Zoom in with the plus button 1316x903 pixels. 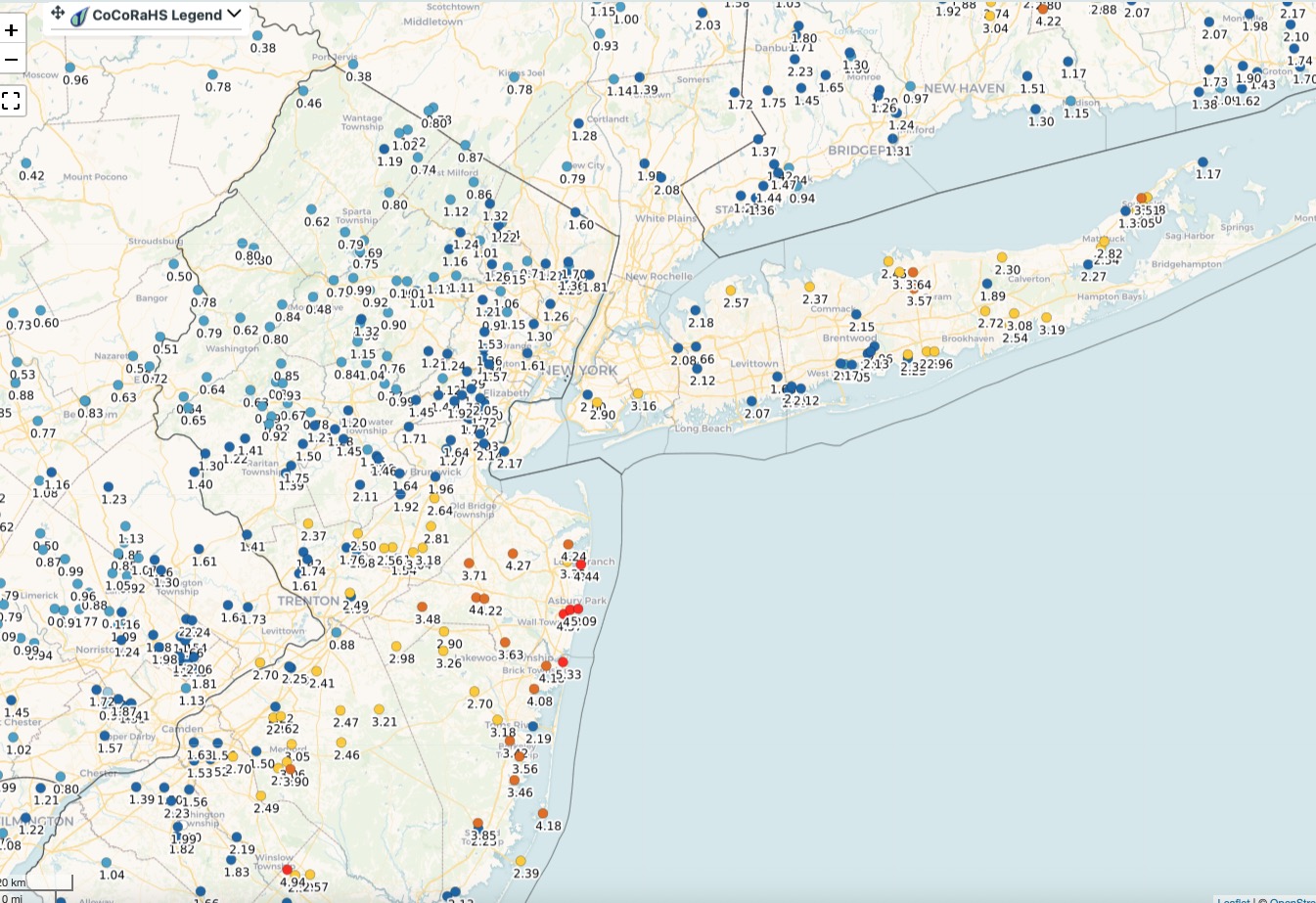tap(12, 30)
